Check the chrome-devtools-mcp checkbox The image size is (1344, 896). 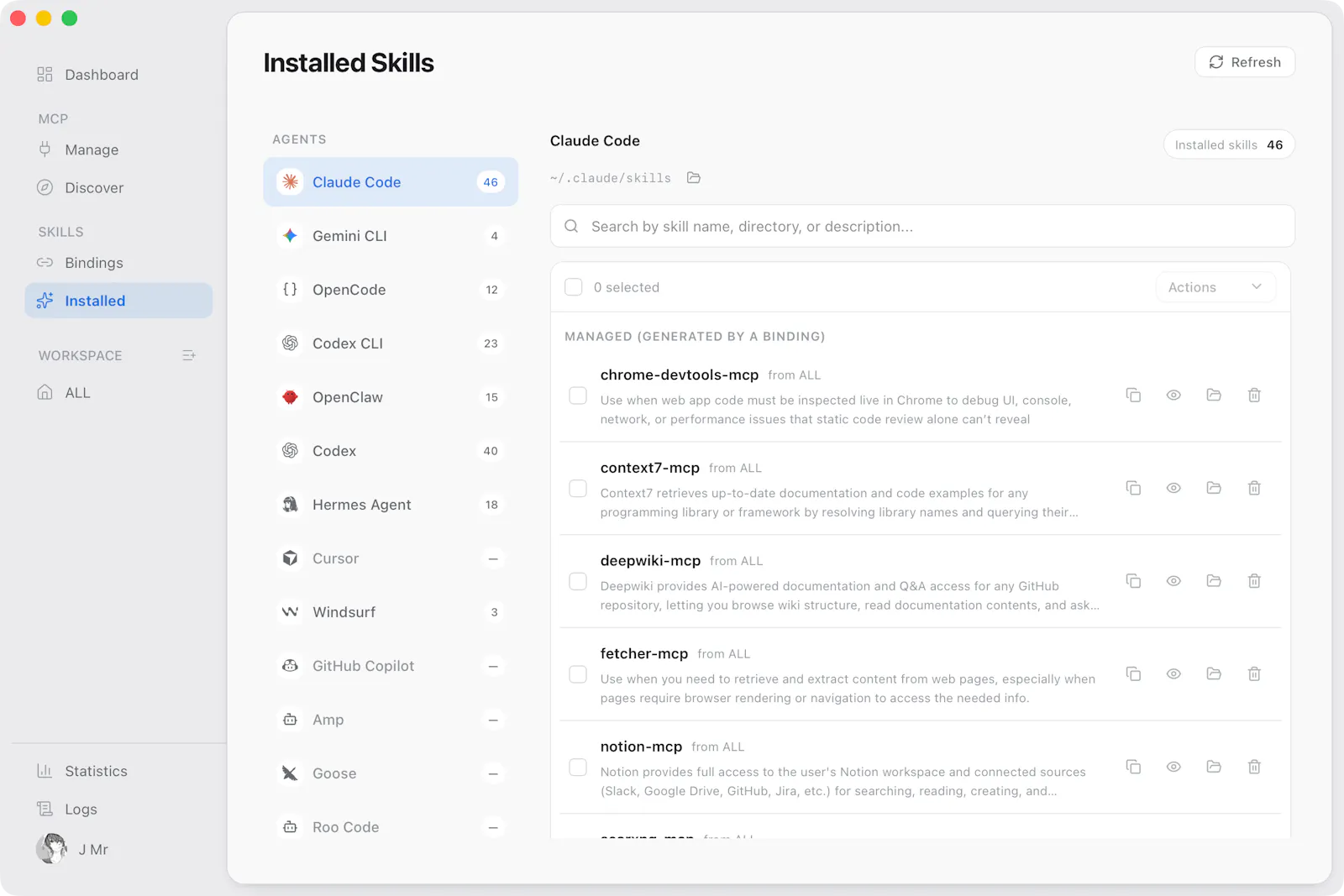pyautogui.click(x=578, y=396)
